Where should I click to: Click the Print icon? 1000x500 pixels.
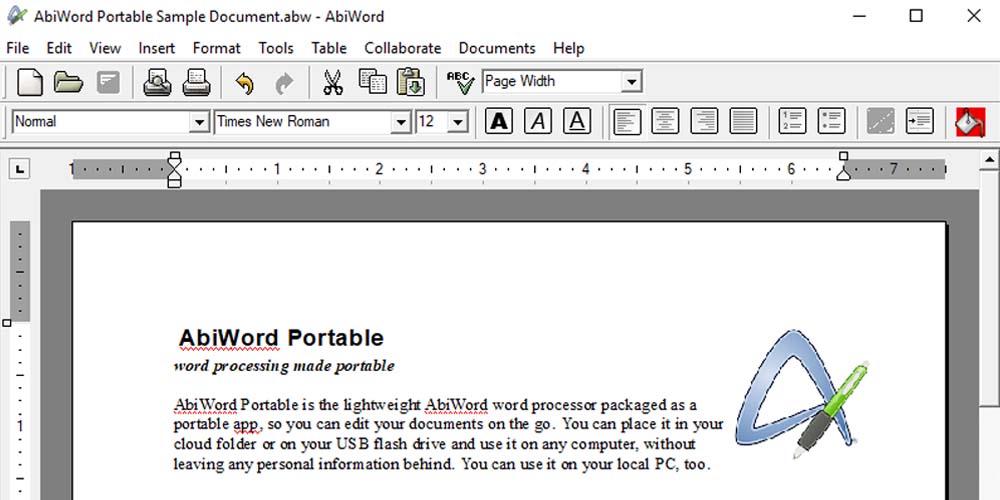(x=196, y=82)
